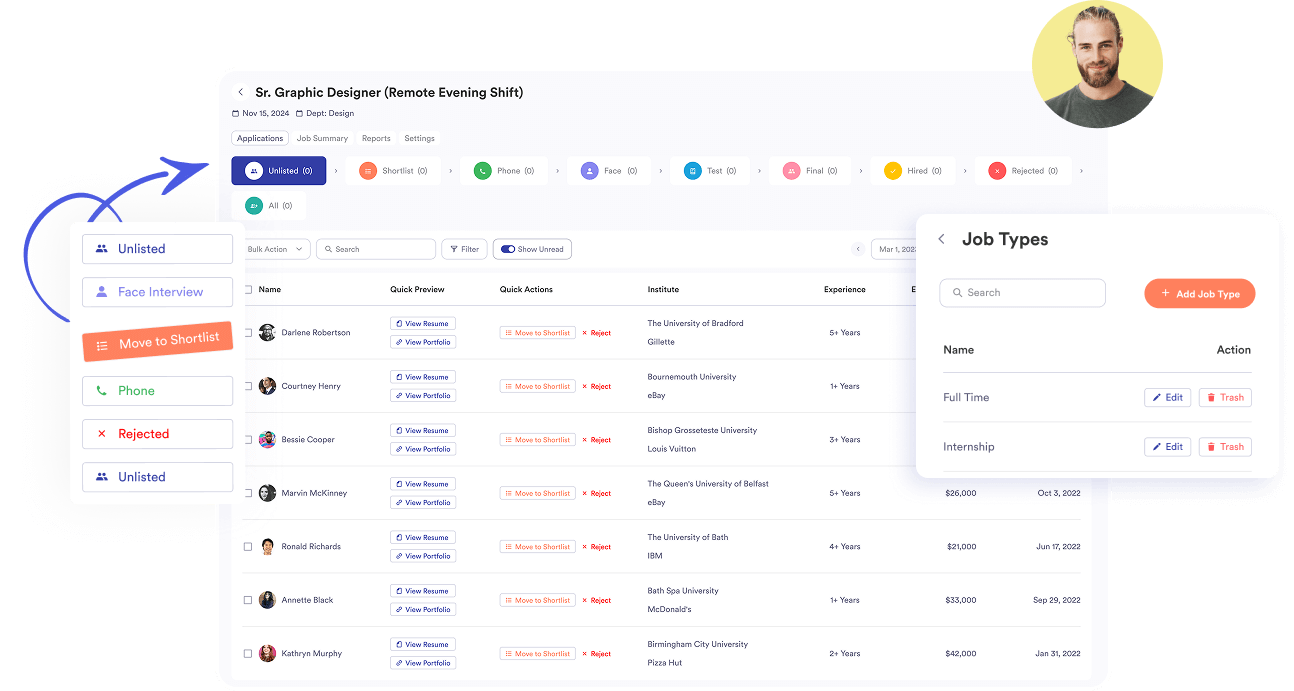Click back arrow beside Sr. Graphic Designer title
1294x691 pixels.
point(240,93)
